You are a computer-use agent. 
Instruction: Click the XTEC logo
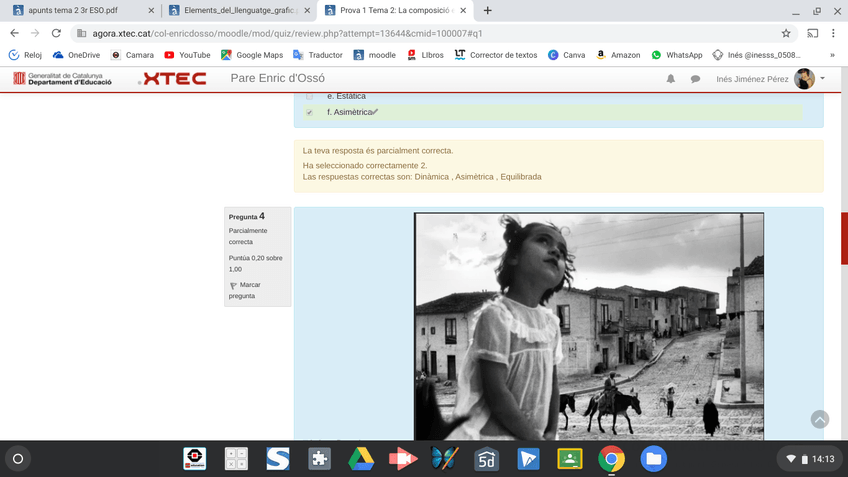point(174,78)
